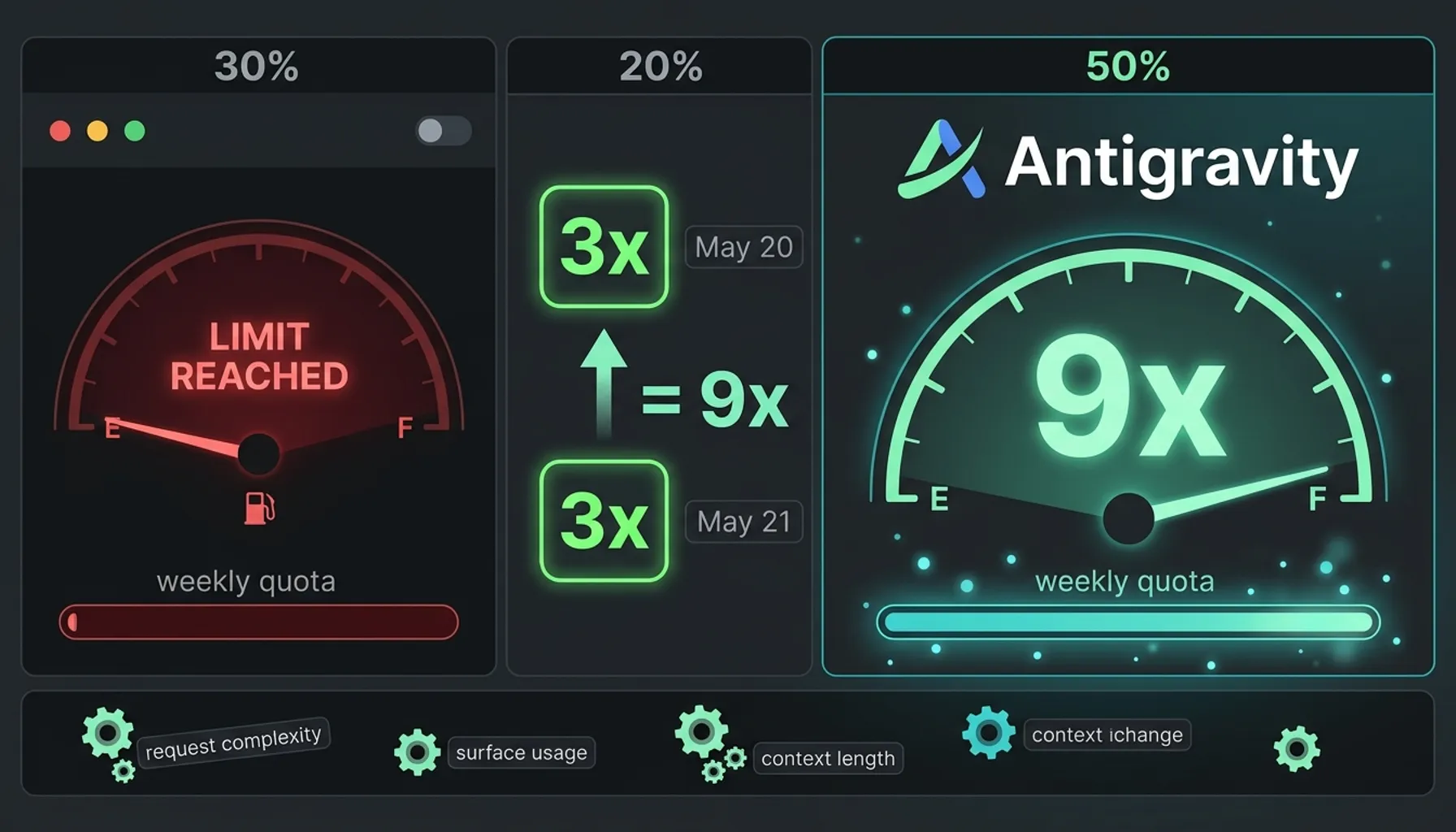Viewport: 1456px width, 832px height.
Task: Click weekly quota text under red gauge
Action: 246,582
